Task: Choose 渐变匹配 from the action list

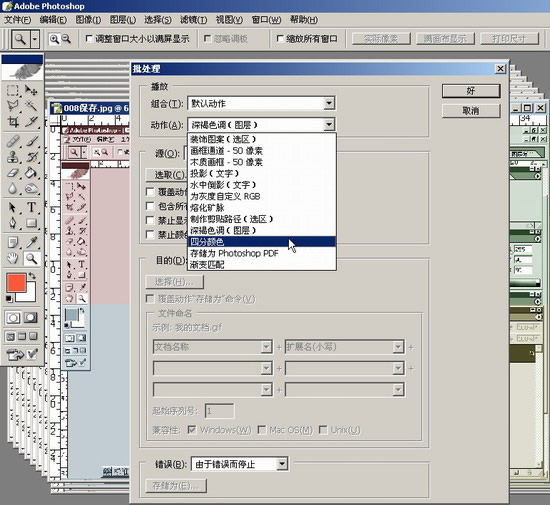Action: (x=262, y=264)
